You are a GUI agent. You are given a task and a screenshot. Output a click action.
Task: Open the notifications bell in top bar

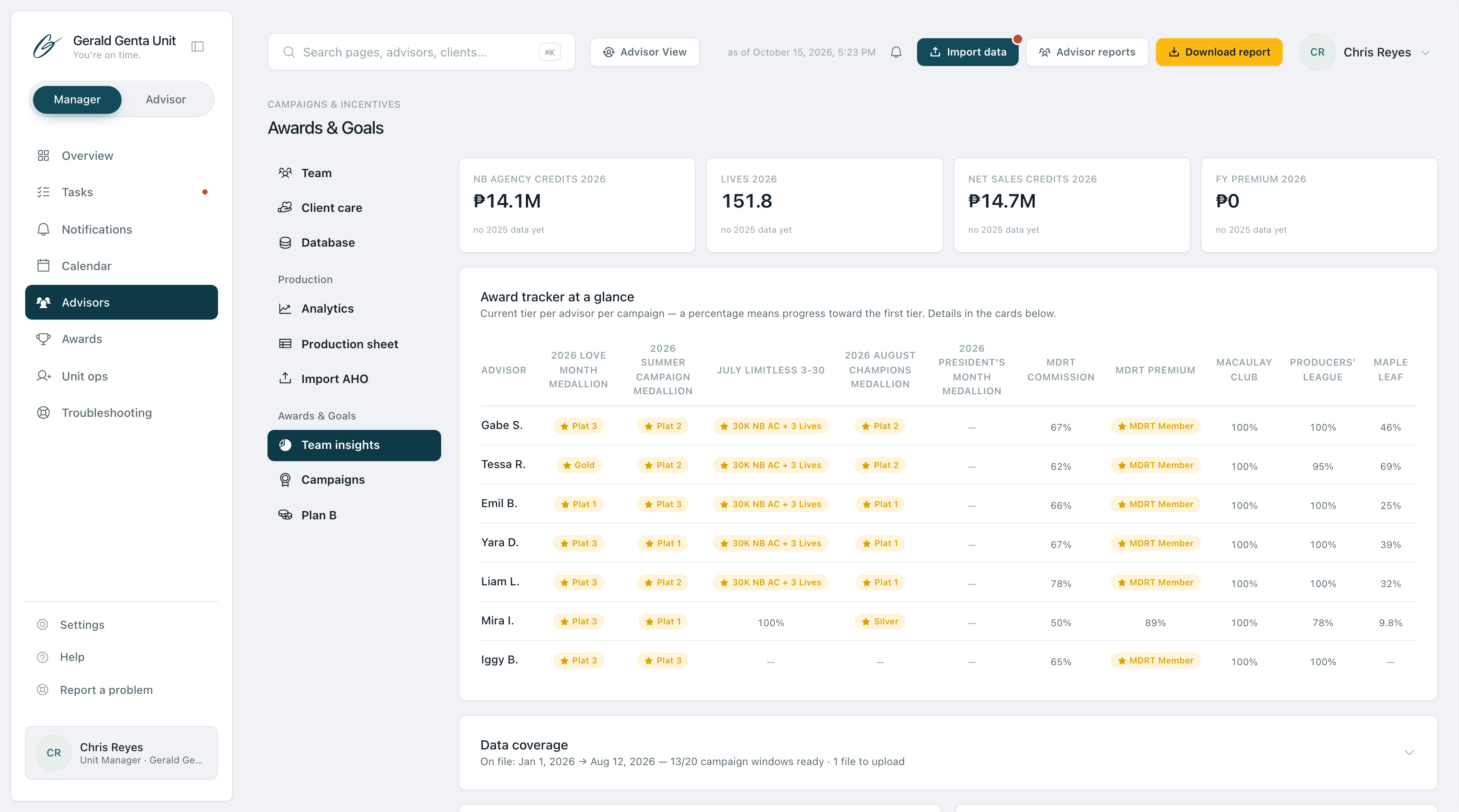pos(896,52)
